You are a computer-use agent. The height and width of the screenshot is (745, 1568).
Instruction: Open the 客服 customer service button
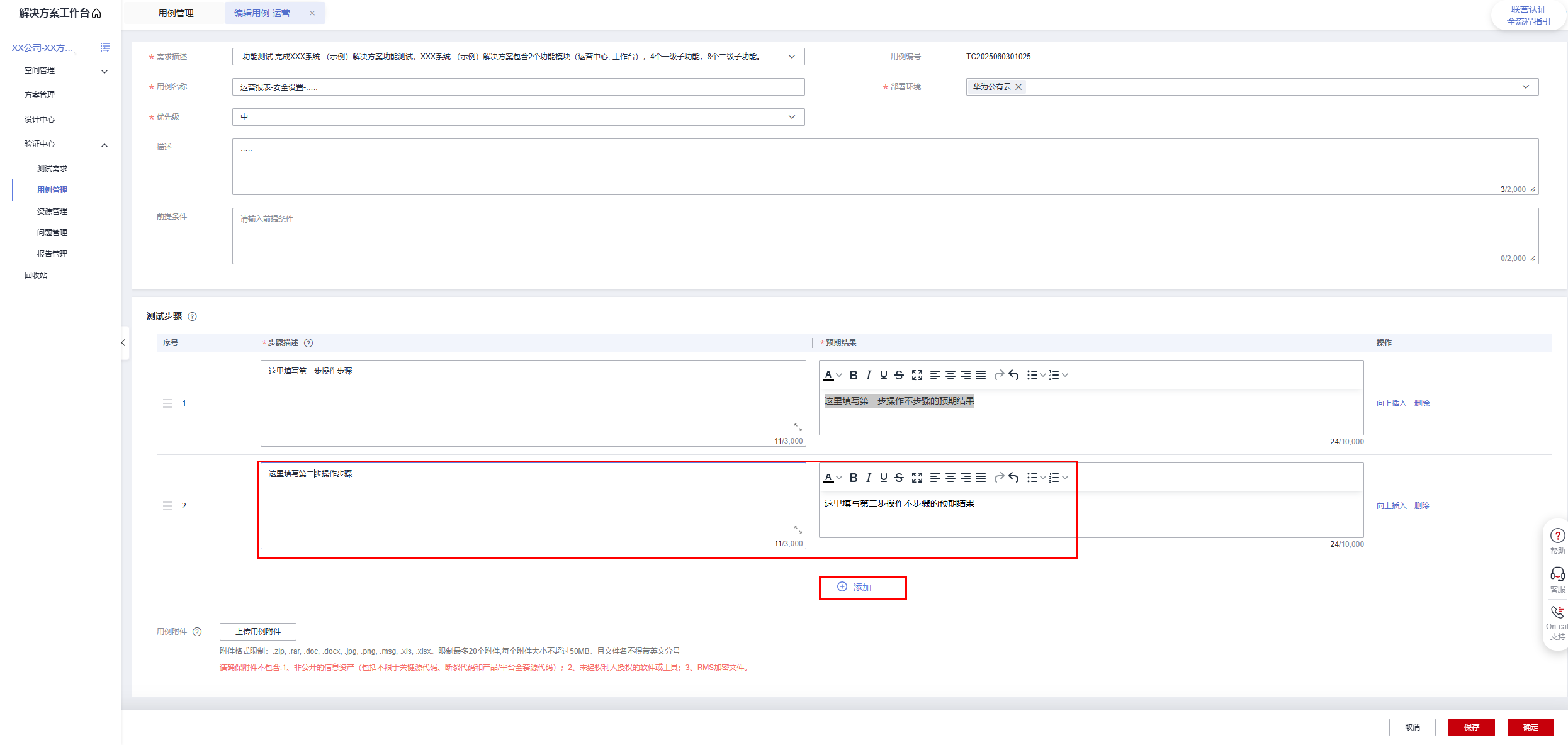coord(1557,580)
